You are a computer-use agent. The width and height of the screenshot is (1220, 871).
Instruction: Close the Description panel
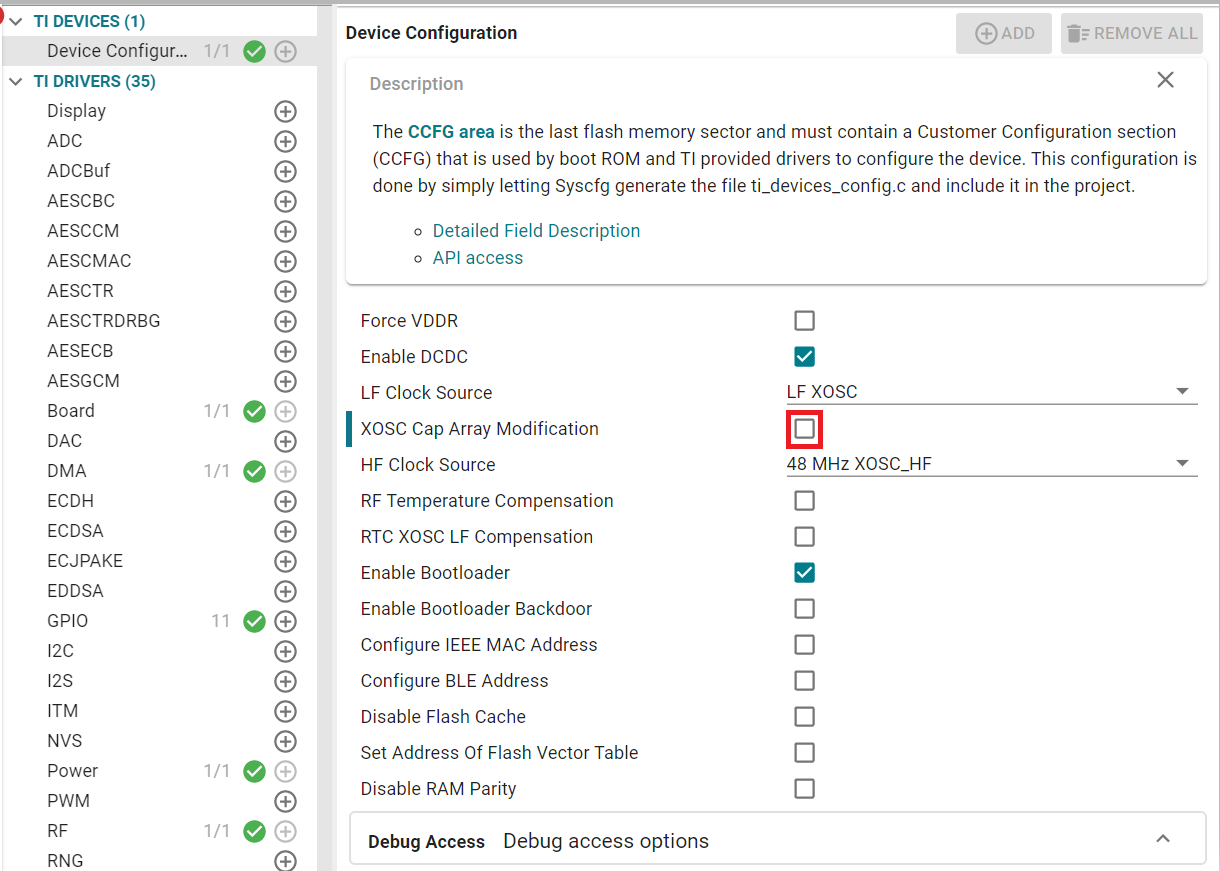(1165, 79)
